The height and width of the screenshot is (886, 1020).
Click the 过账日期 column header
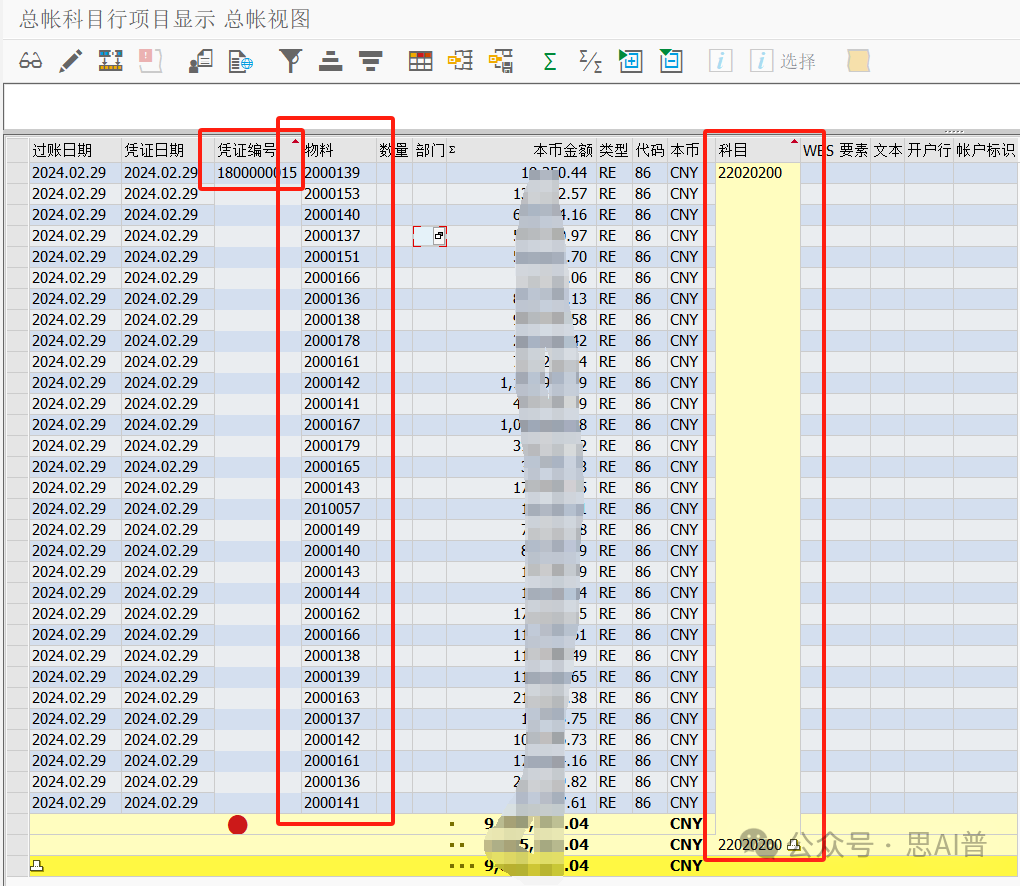point(62,150)
